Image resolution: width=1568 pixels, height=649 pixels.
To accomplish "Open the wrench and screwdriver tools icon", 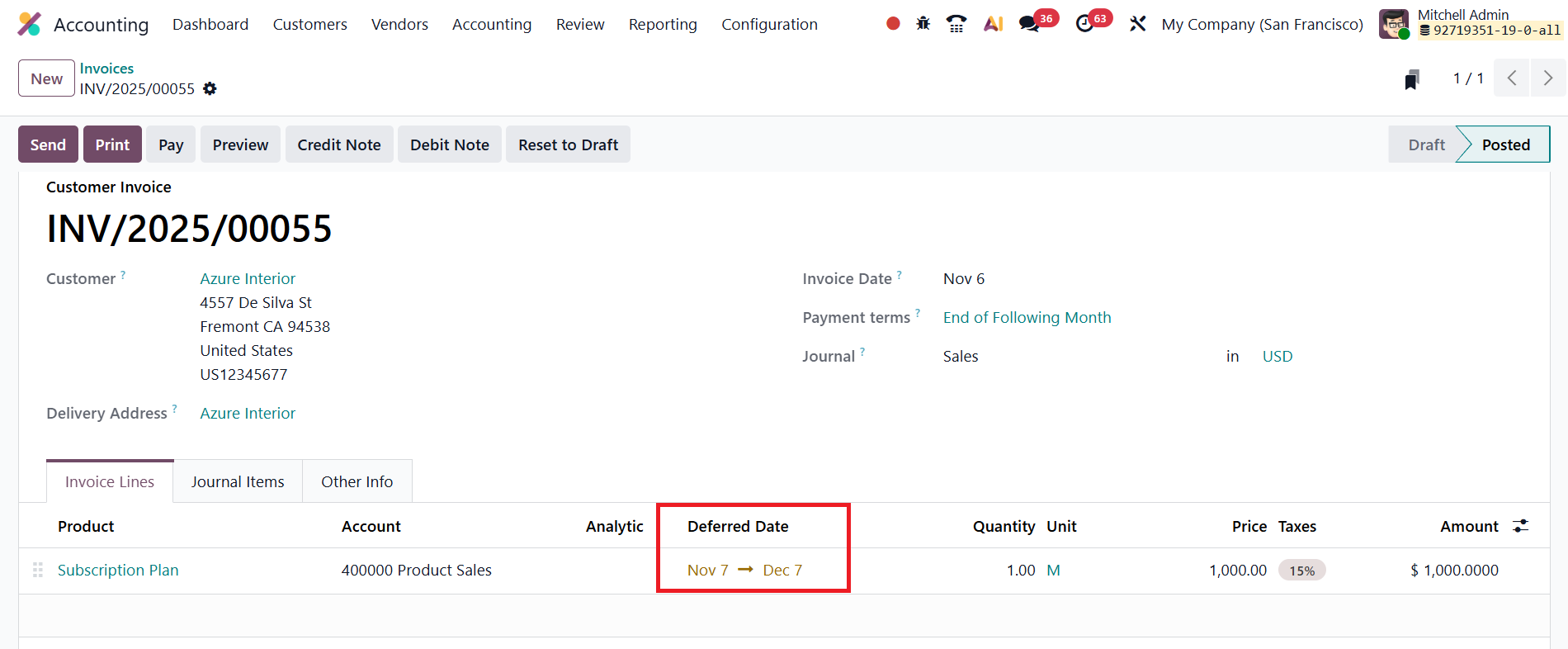I will point(1138,24).
